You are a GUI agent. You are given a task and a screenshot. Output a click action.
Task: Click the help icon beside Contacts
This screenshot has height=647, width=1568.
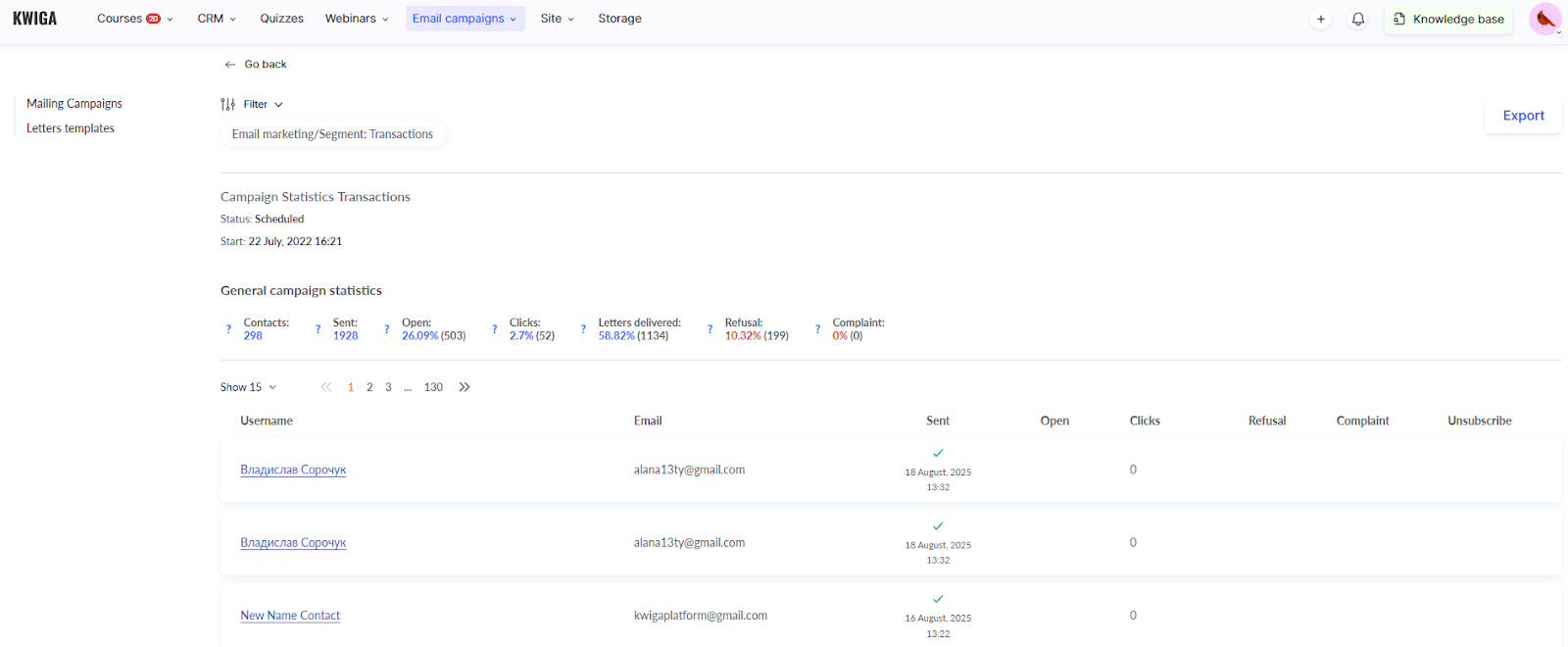click(x=229, y=329)
